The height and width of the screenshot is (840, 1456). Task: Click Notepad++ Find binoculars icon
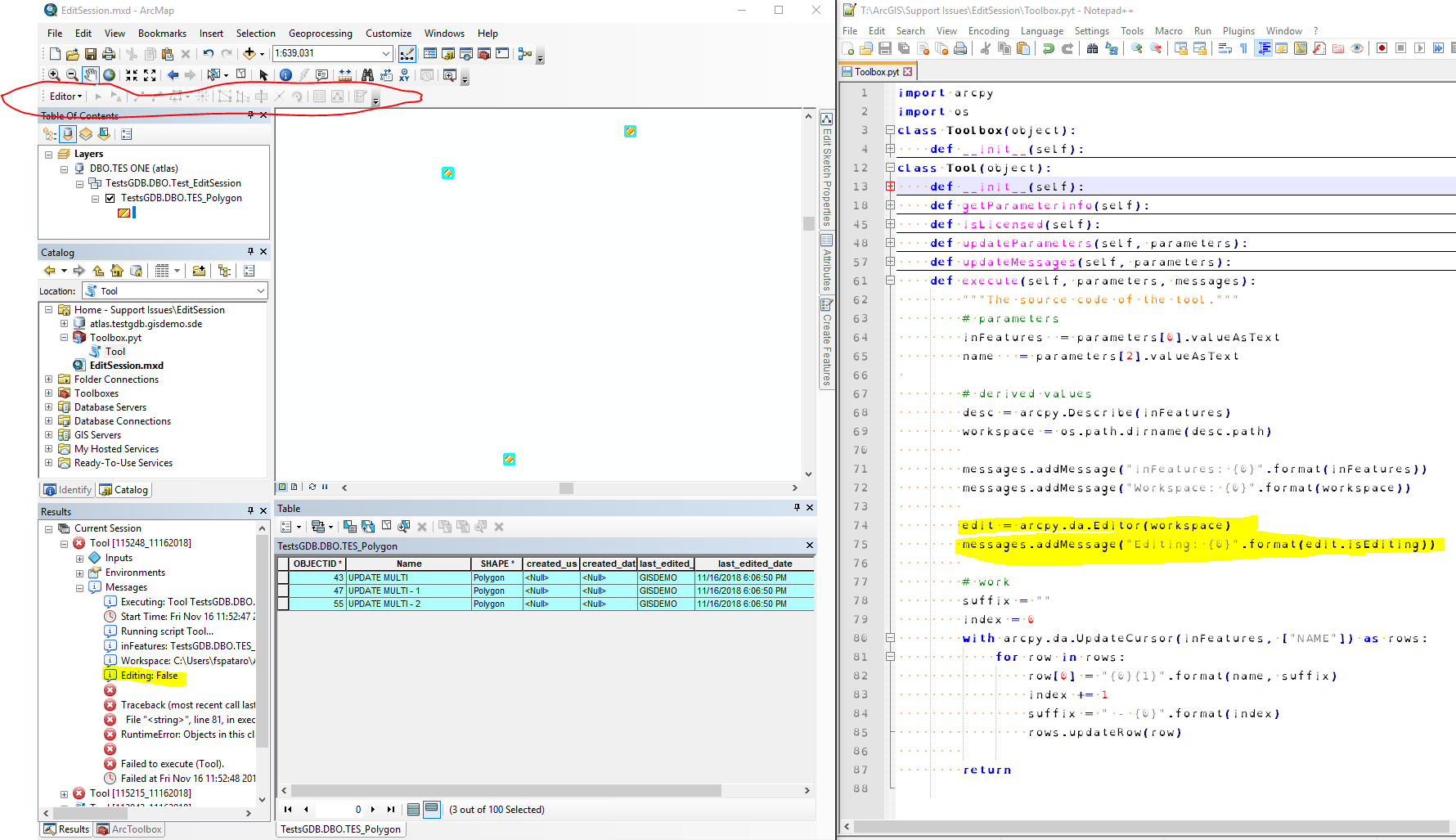(x=1092, y=49)
